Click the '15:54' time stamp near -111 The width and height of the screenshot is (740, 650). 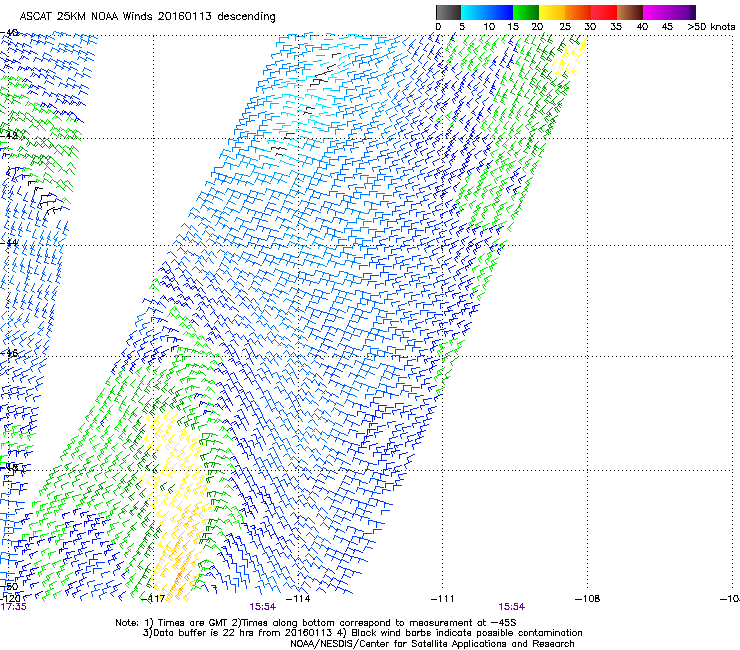click(x=512, y=607)
